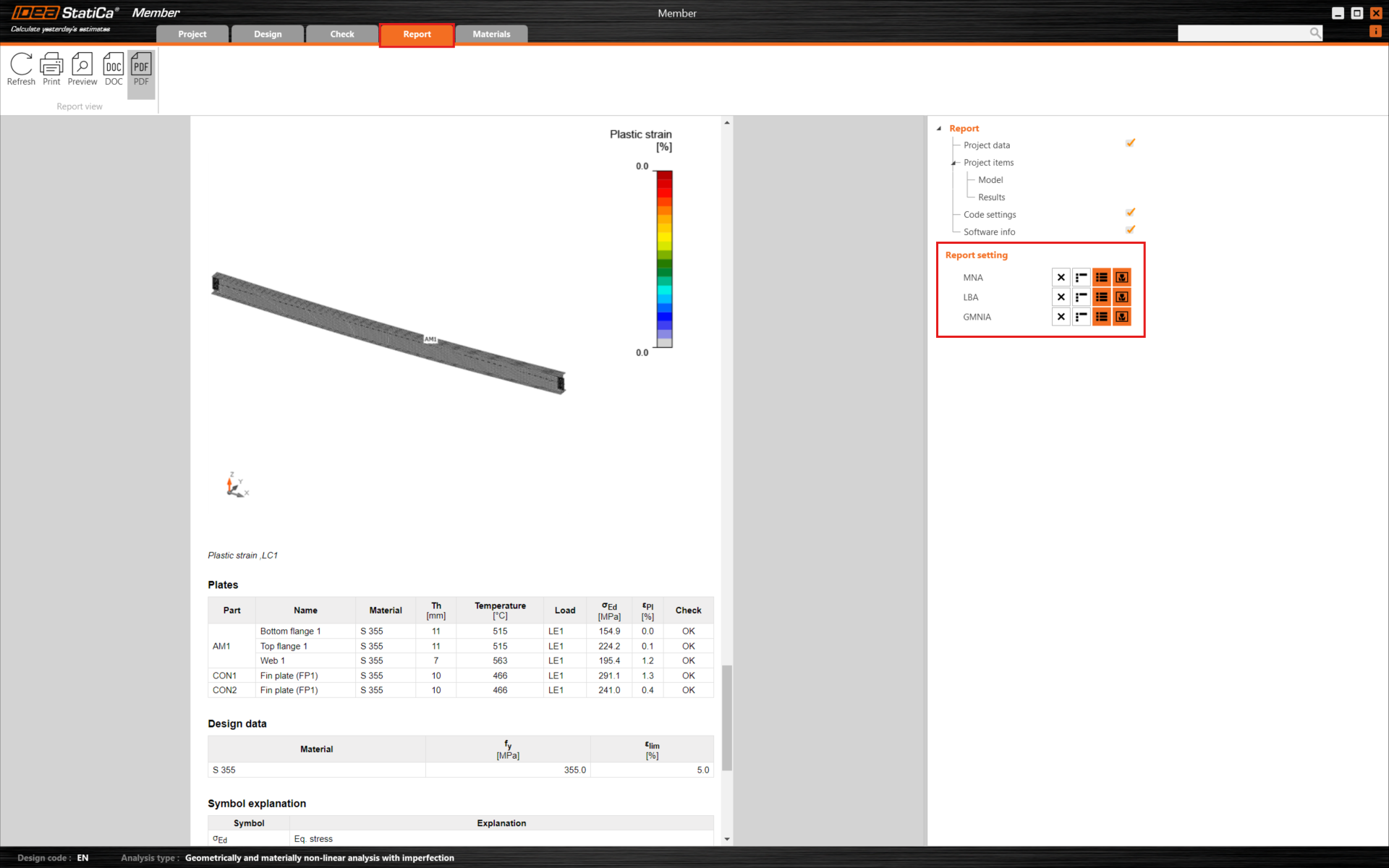Image resolution: width=1389 pixels, height=868 pixels.
Task: Uncheck the Code settings checkbox
Action: pyautogui.click(x=1130, y=213)
